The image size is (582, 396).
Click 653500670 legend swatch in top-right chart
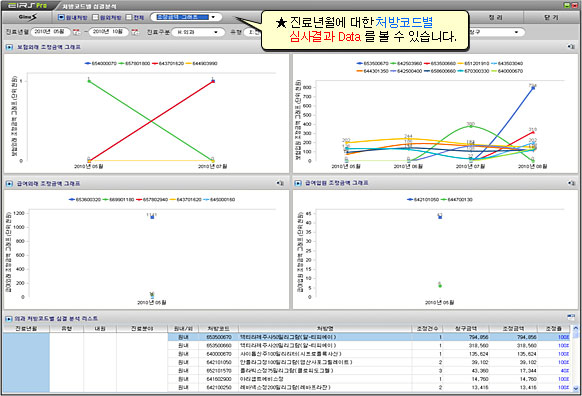tap(359, 63)
